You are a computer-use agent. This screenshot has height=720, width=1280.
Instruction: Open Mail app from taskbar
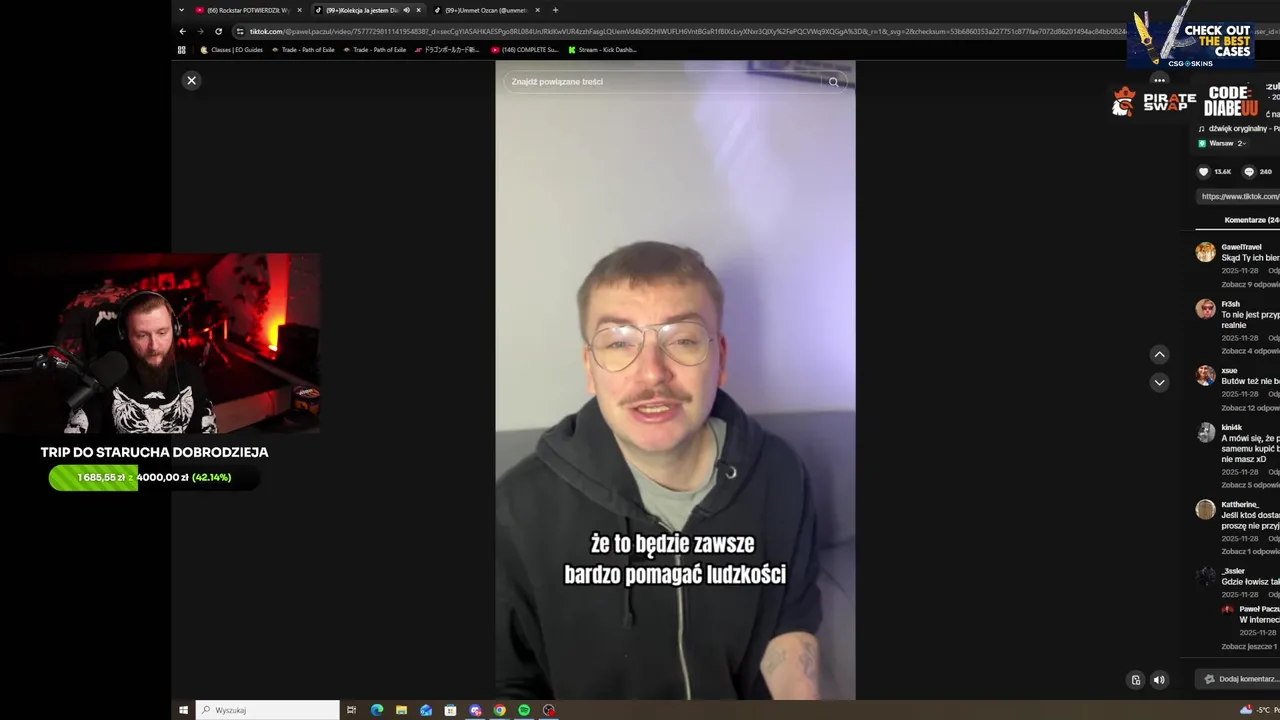pos(426,710)
